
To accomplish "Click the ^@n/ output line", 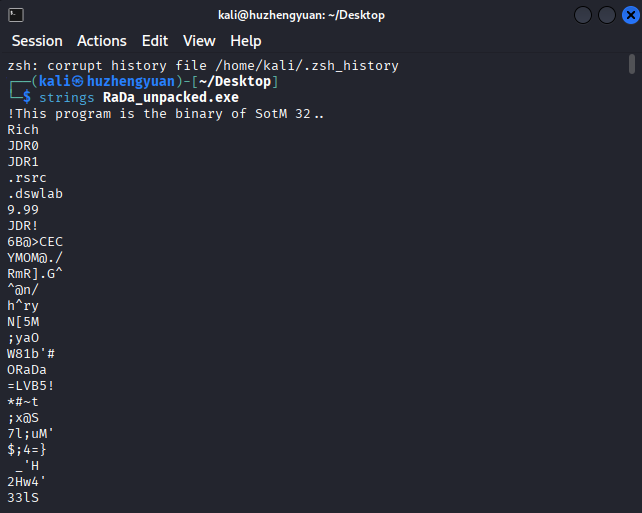I will (23, 290).
